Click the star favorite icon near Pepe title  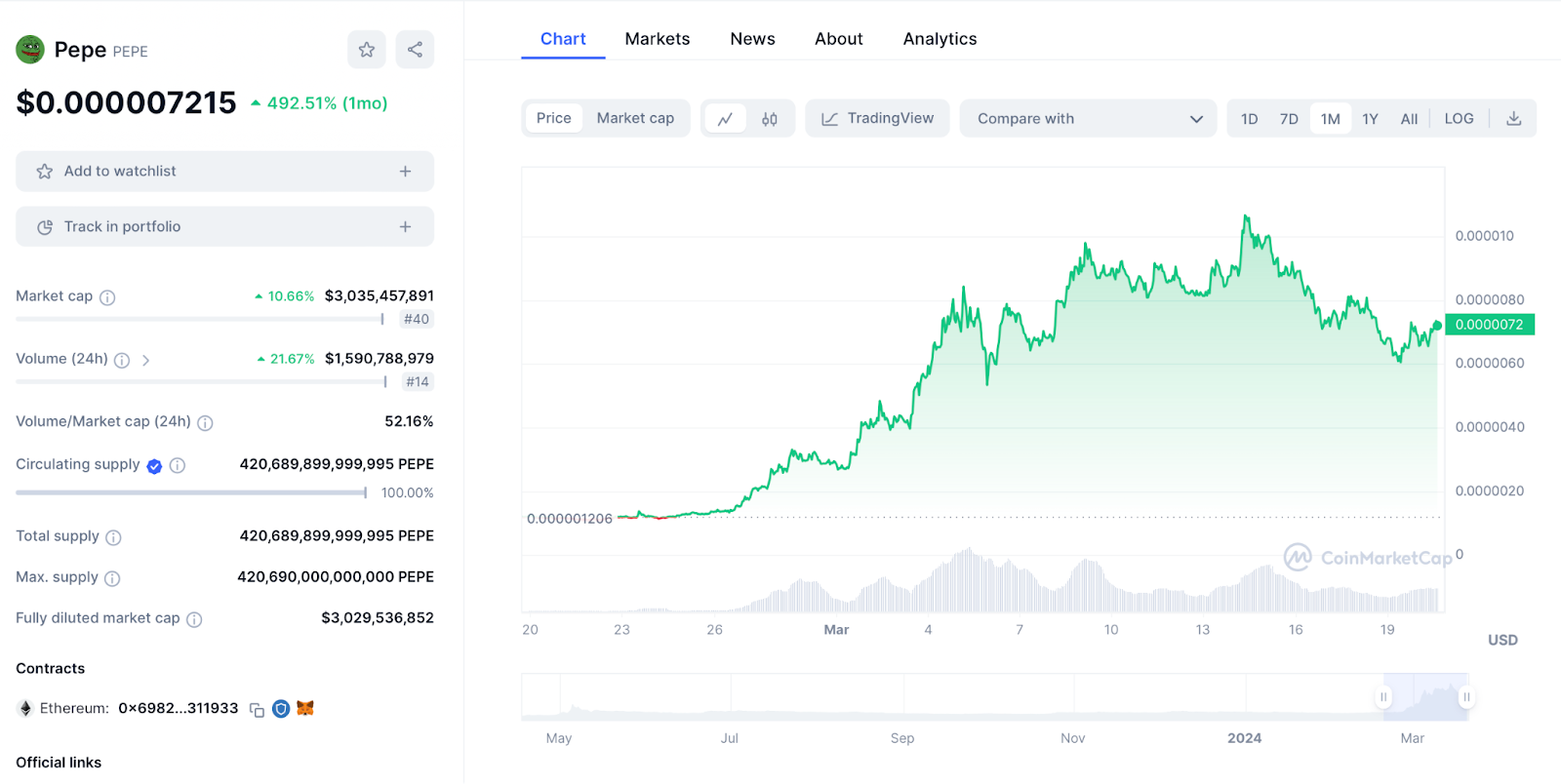coord(366,50)
